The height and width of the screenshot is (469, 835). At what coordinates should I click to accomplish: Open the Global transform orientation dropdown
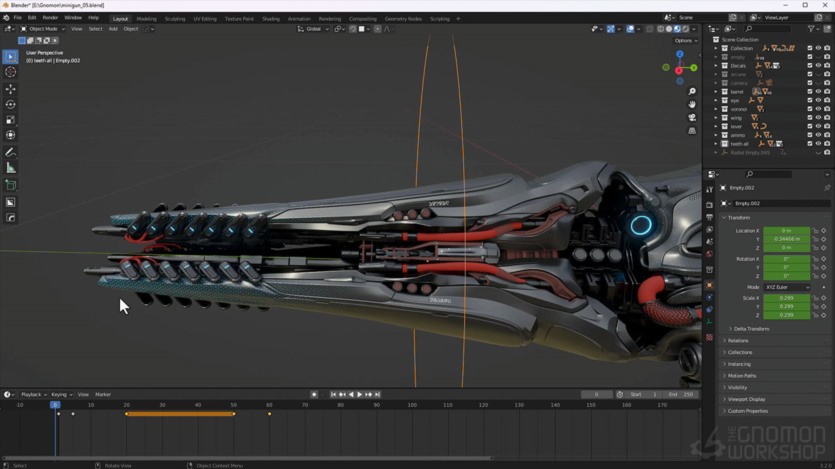click(x=313, y=29)
